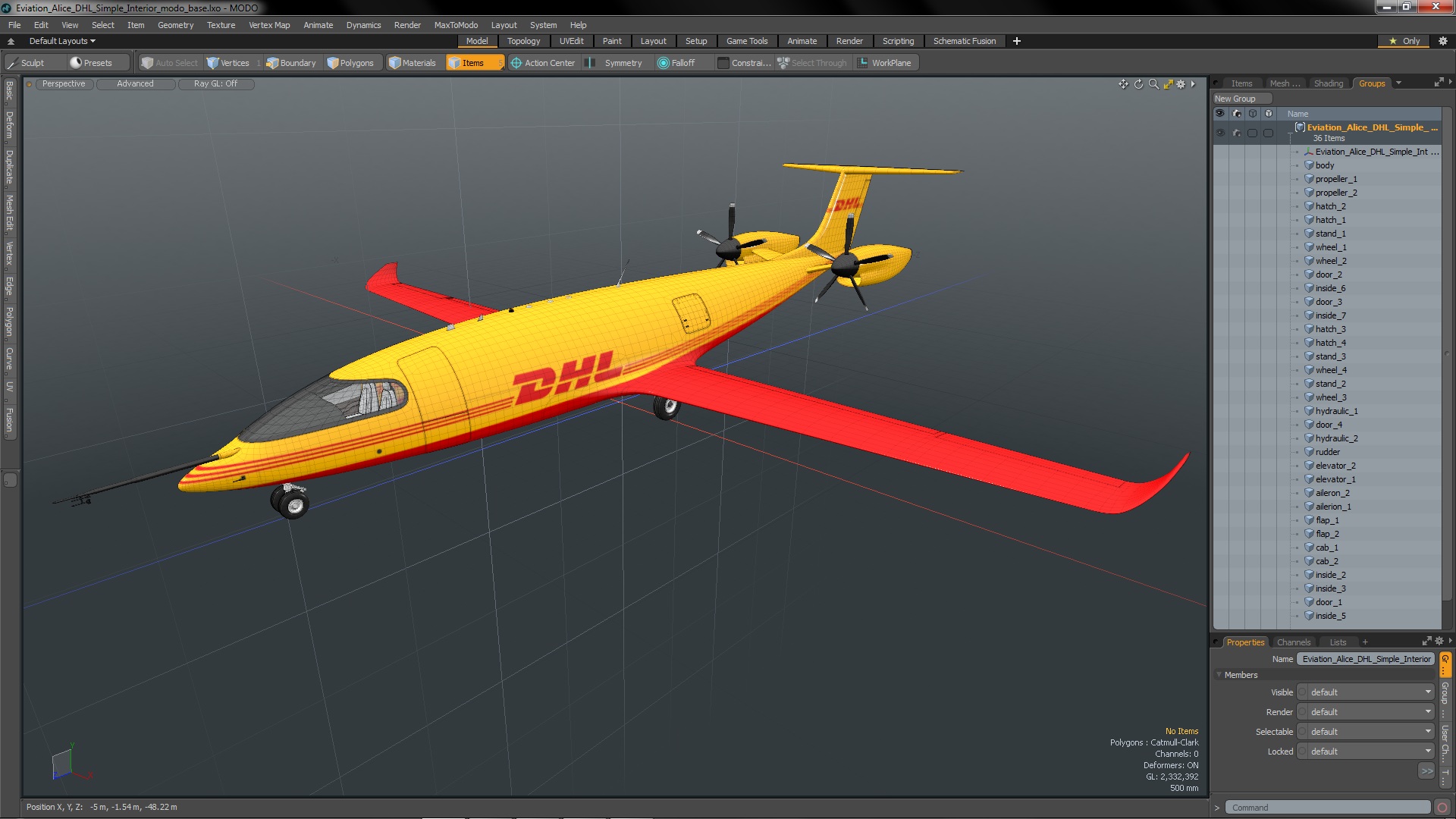
Task: Add a new layout tab with plus icon
Action: point(1017,41)
